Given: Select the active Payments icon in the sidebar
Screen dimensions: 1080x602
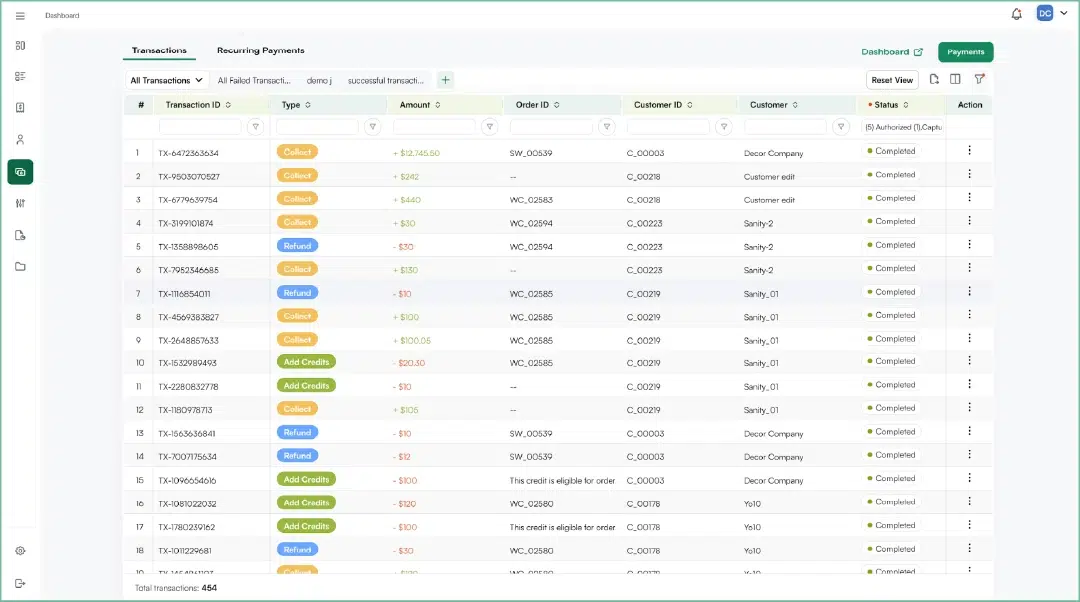Looking at the screenshot, I should coord(20,171).
